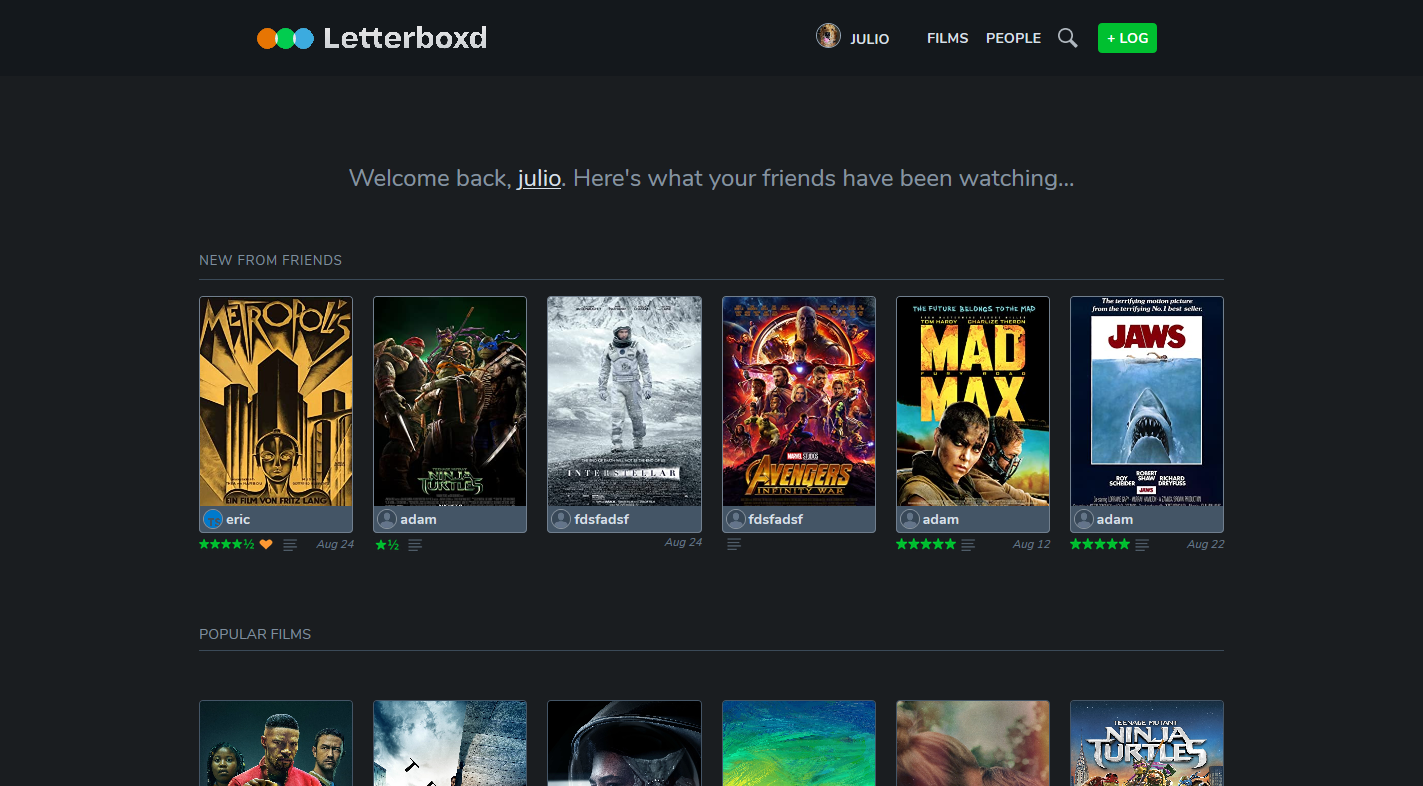The height and width of the screenshot is (786, 1423).
Task: Open the PEOPLE menu item
Action: click(x=1013, y=38)
